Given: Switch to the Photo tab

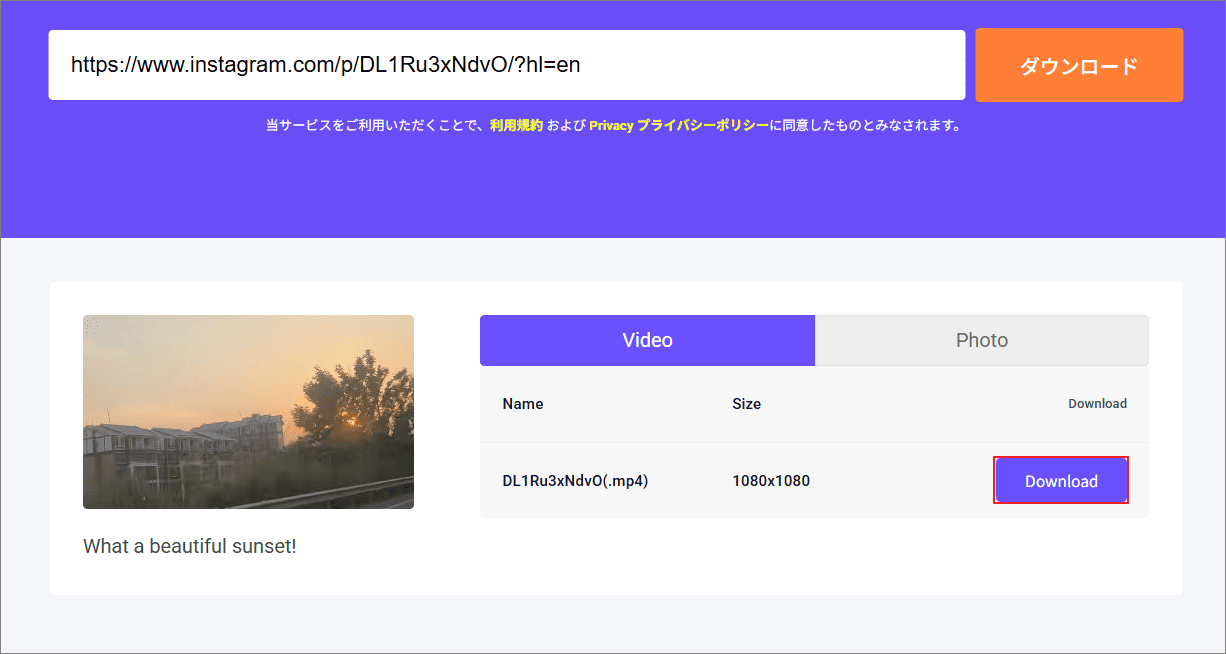Looking at the screenshot, I should point(981,340).
